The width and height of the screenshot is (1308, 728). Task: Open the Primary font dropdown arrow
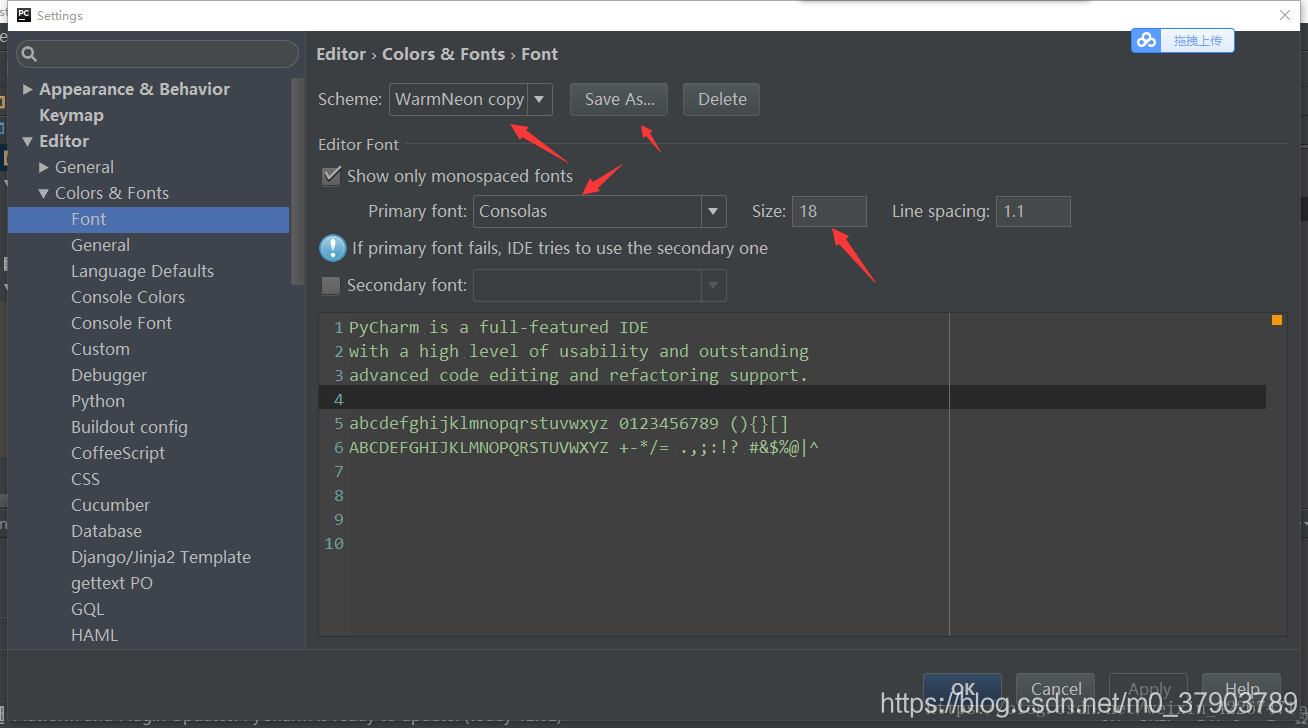coord(713,211)
